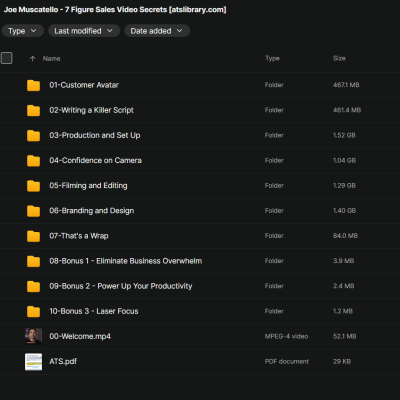
Task: Sort the list by Name column header
Action: coord(52,59)
